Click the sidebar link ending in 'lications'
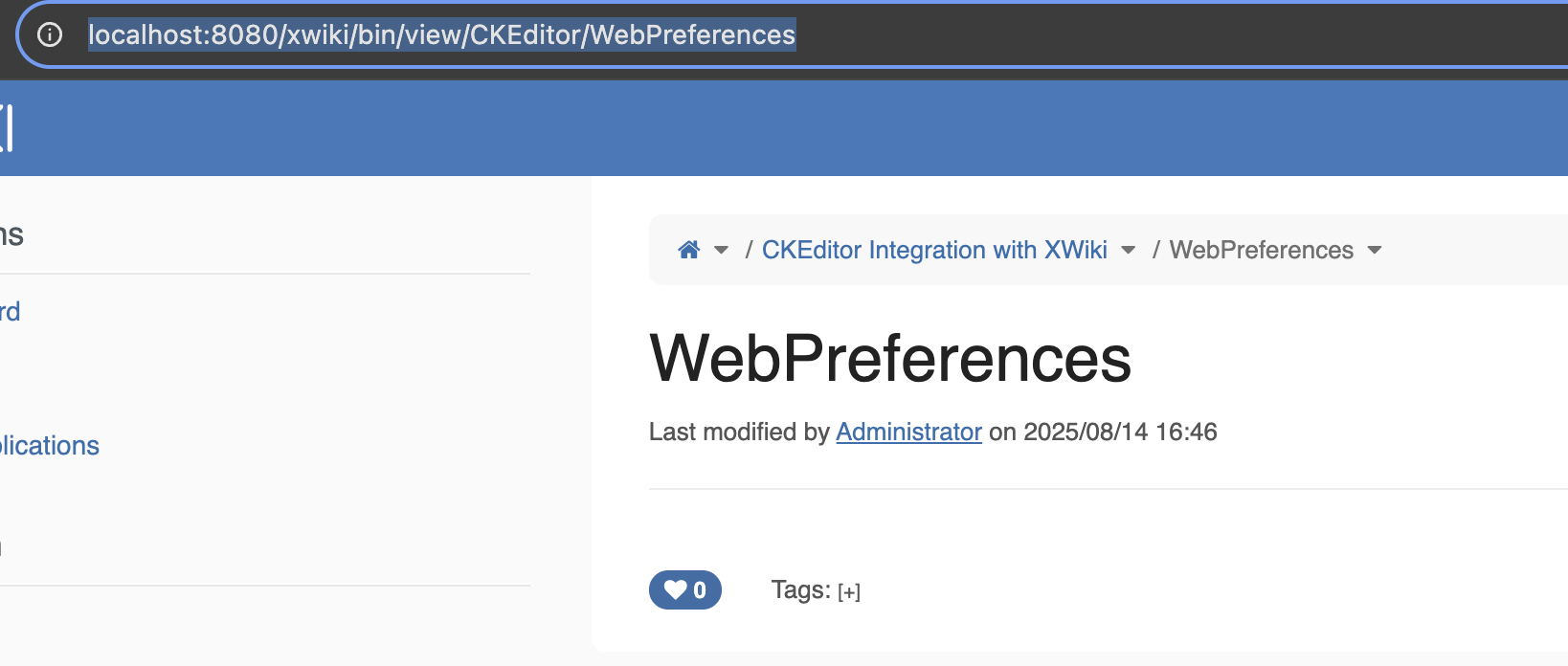 click(50, 446)
